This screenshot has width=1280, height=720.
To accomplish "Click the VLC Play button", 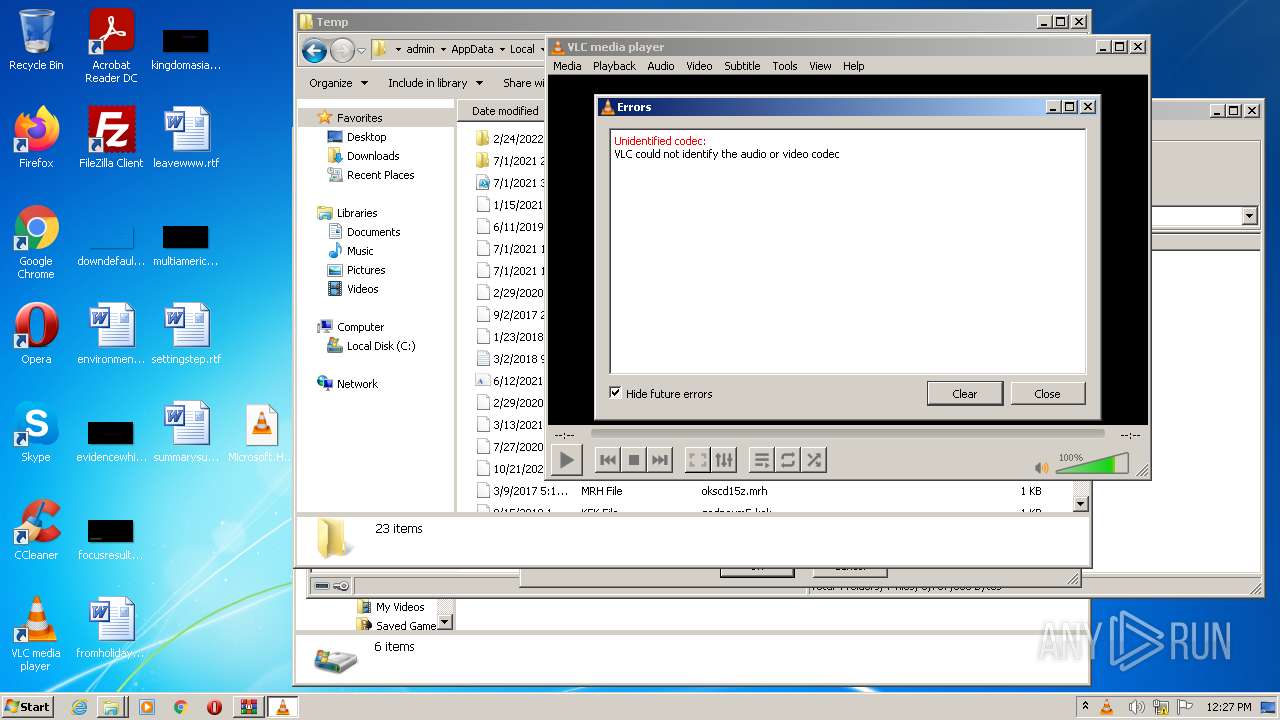I will [566, 460].
